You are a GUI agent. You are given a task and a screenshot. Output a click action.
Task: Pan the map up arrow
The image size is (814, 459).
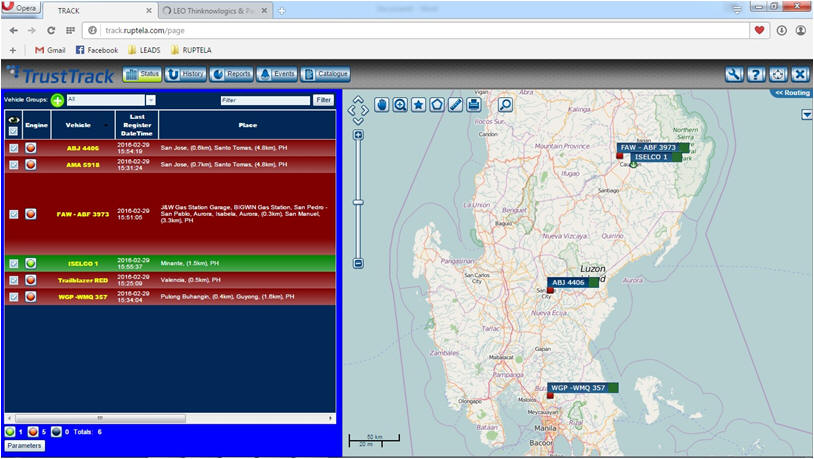point(358,99)
